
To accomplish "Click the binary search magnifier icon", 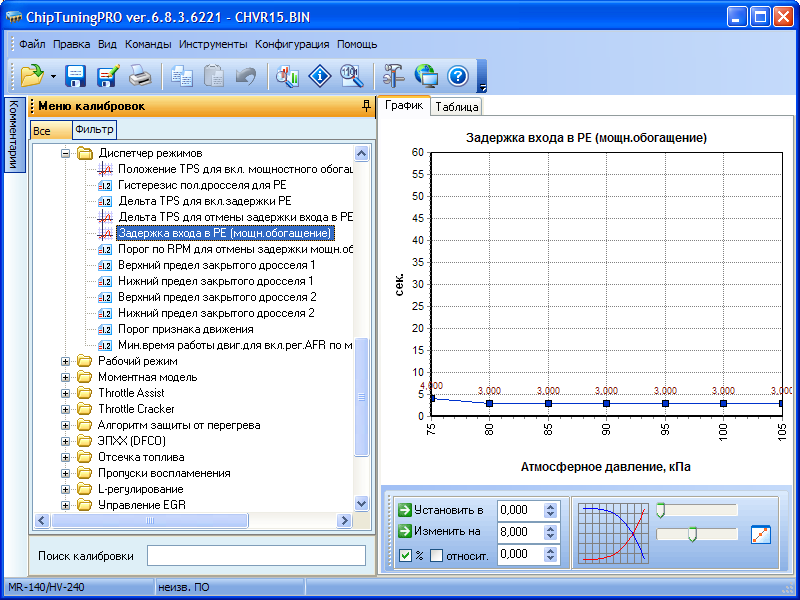I will tap(350, 75).
